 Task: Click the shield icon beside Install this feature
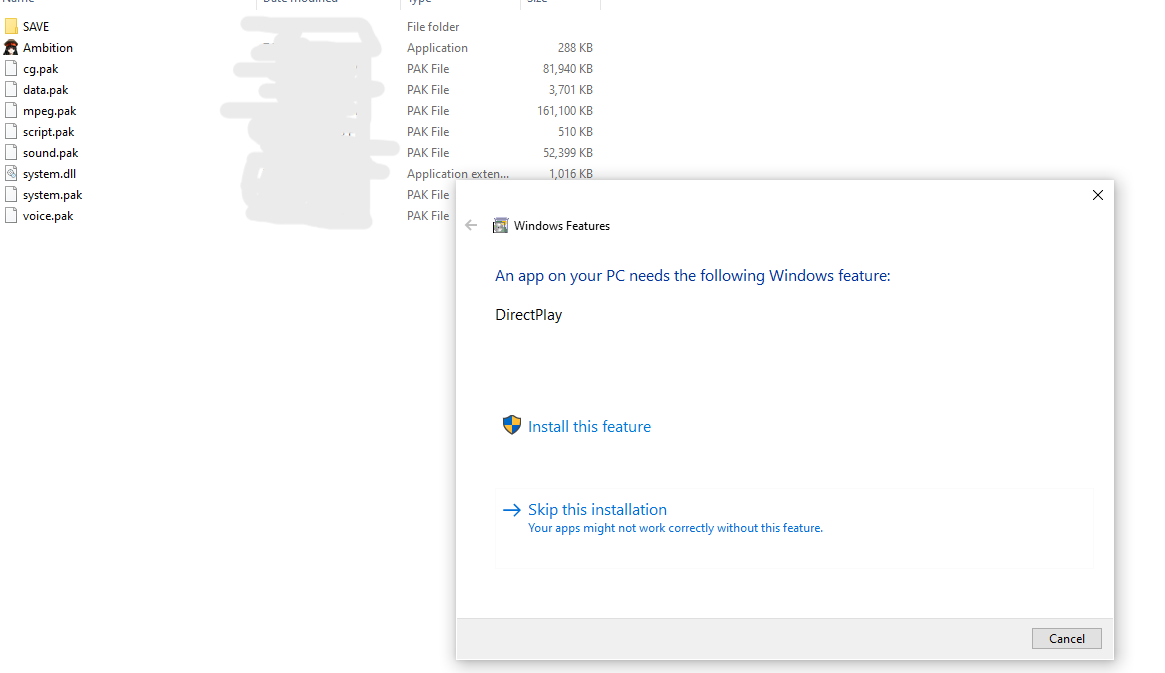512,425
